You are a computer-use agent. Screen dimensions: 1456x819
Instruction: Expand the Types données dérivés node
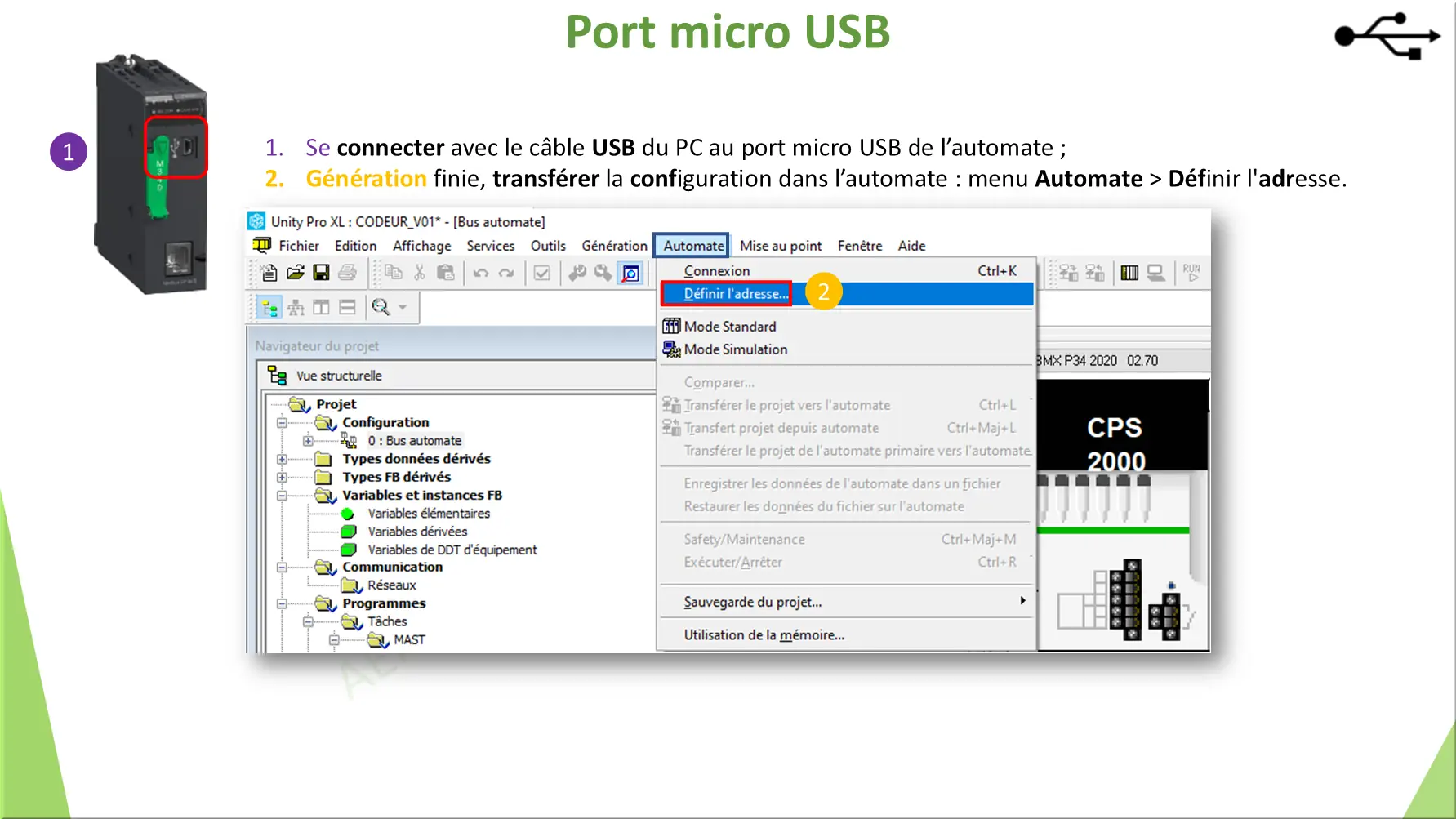coord(282,459)
